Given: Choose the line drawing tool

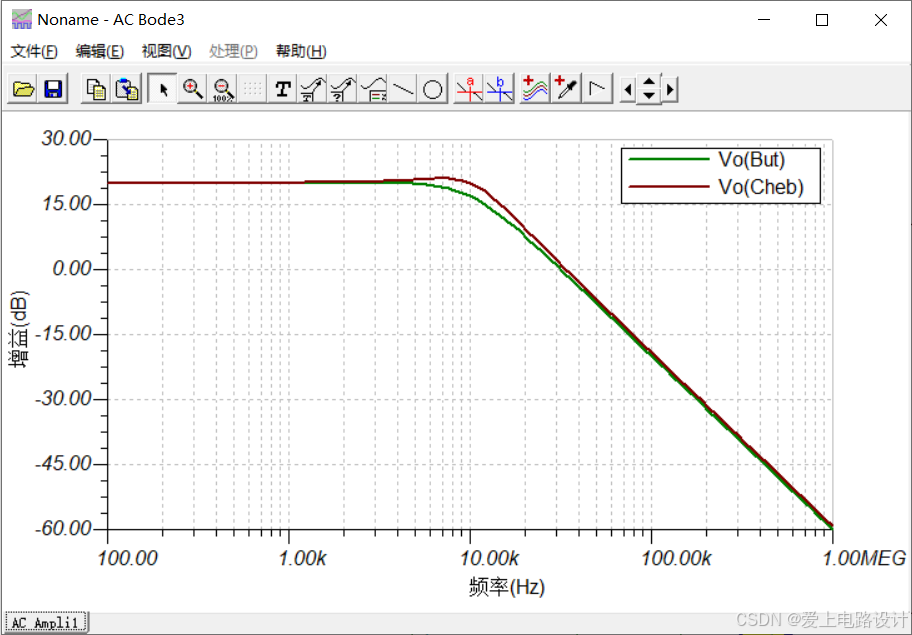Looking at the screenshot, I should [402, 89].
